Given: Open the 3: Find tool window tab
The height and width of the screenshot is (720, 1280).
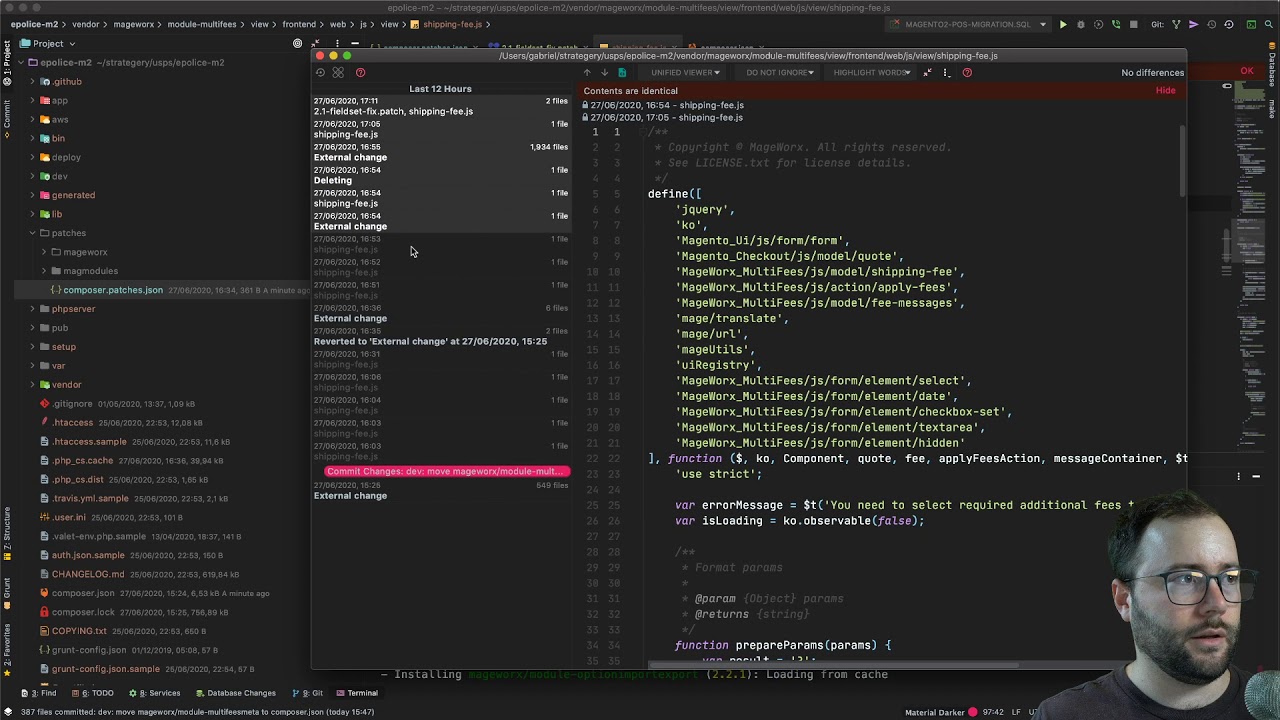Looking at the screenshot, I should click(x=39, y=693).
